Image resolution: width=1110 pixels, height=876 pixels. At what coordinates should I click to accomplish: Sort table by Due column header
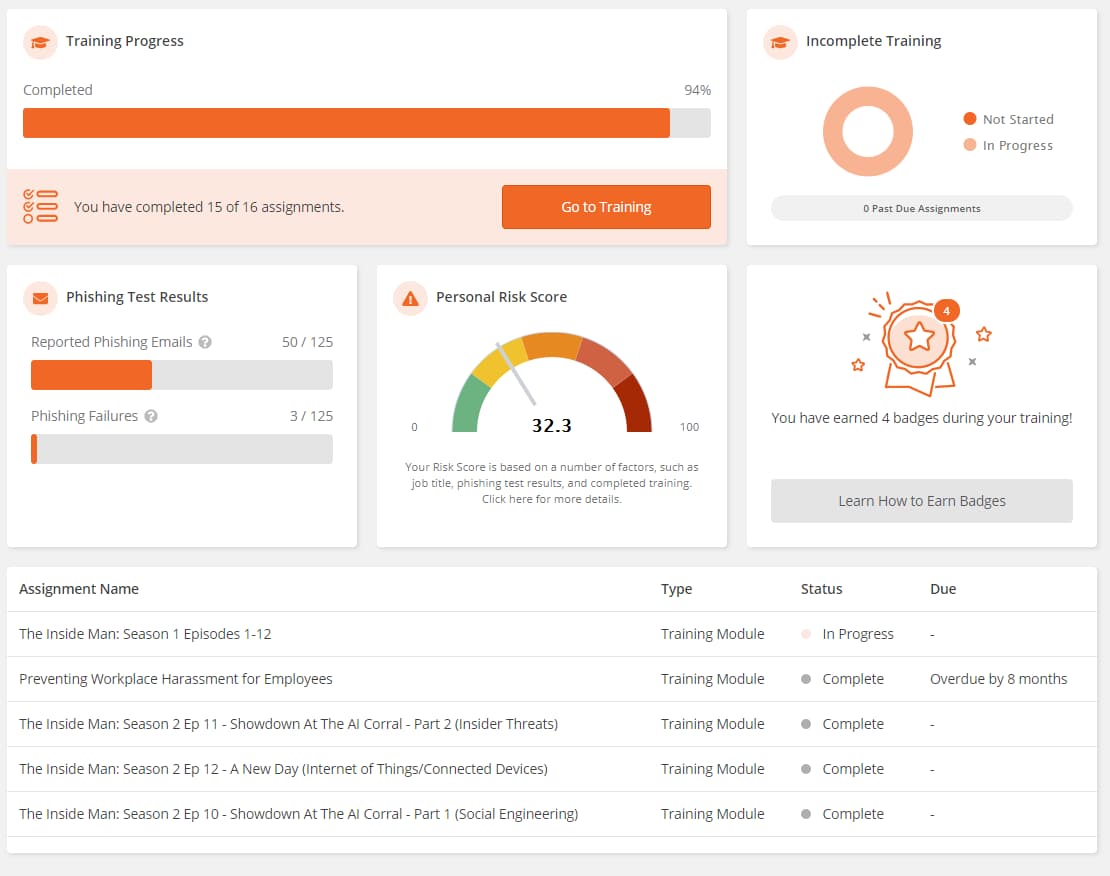[943, 589]
